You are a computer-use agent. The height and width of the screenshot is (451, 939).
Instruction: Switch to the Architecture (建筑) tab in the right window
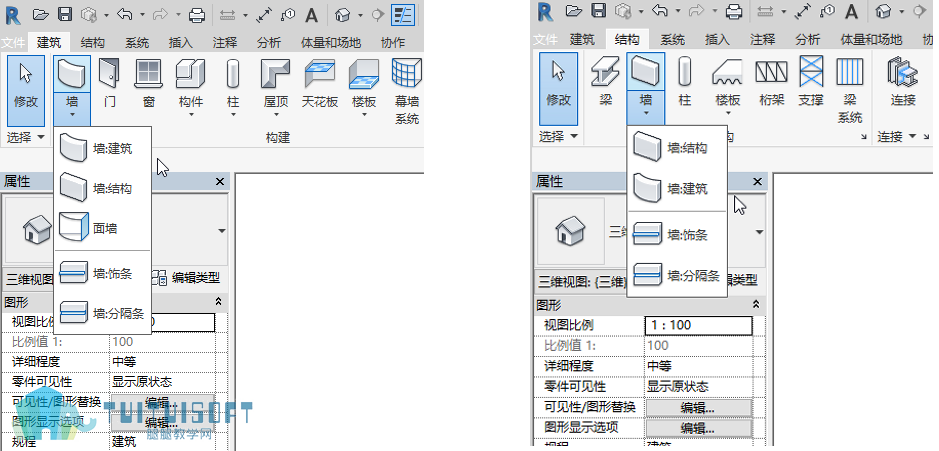coord(582,40)
